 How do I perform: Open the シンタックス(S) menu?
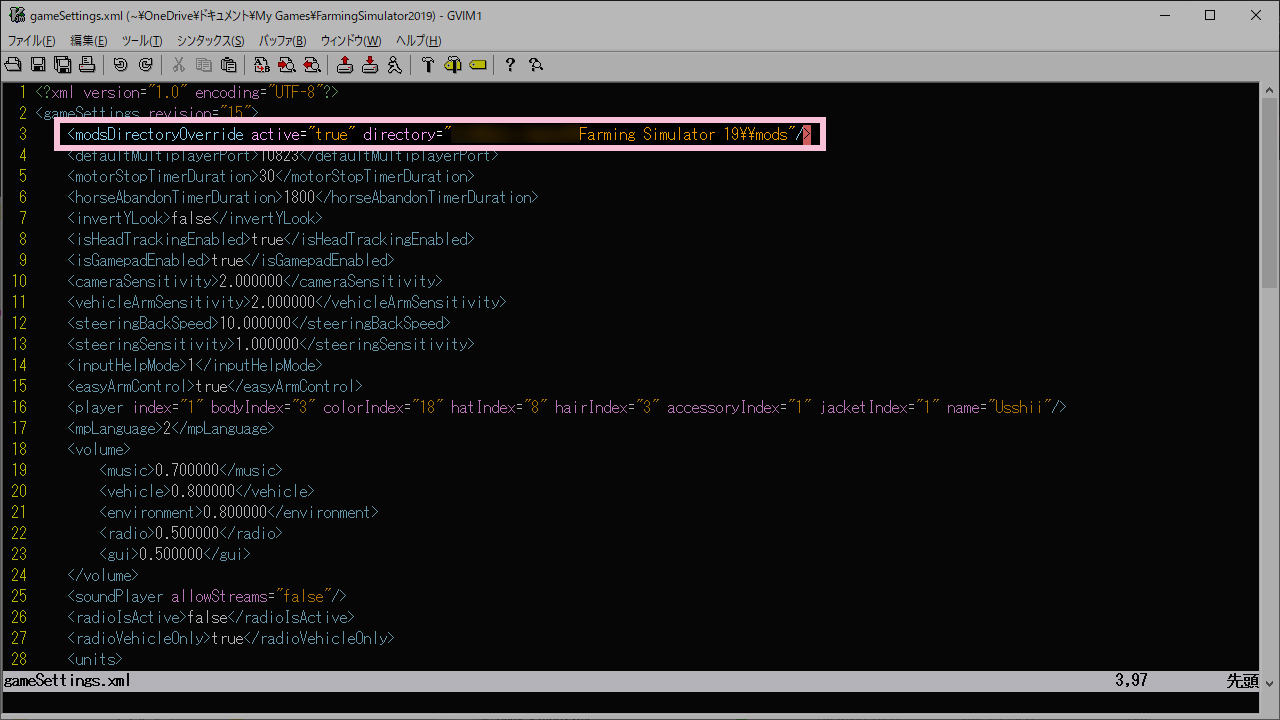click(x=210, y=41)
